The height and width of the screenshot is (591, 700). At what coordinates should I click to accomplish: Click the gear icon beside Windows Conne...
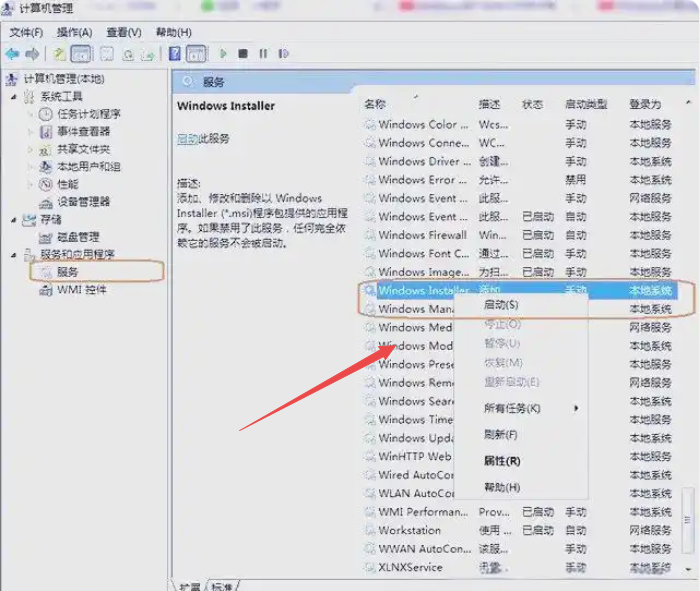[370, 143]
